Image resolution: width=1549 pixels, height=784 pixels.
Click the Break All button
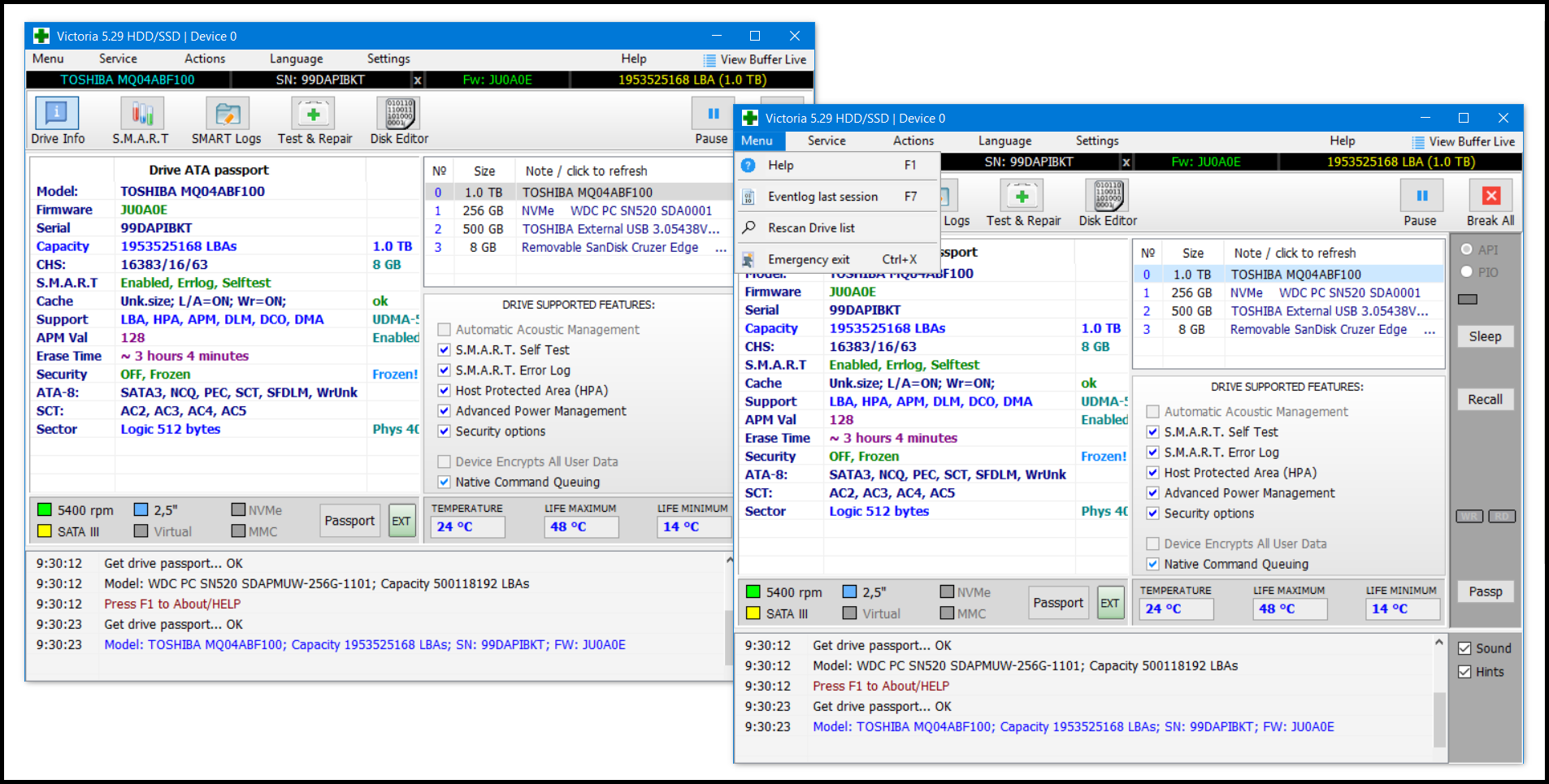[x=1490, y=202]
